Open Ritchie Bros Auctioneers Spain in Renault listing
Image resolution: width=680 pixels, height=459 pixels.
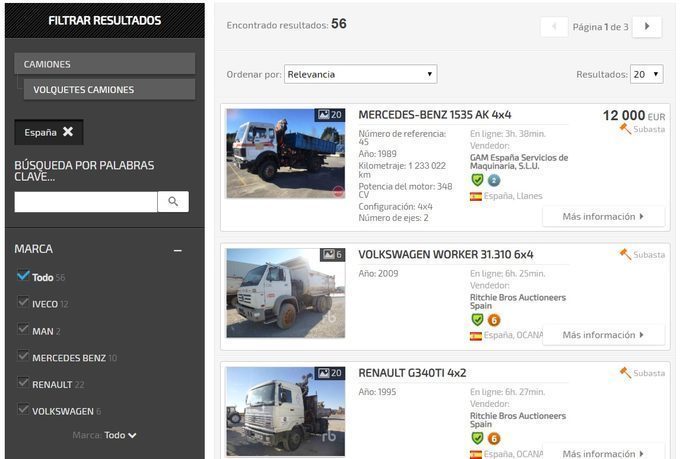pyautogui.click(x=518, y=420)
